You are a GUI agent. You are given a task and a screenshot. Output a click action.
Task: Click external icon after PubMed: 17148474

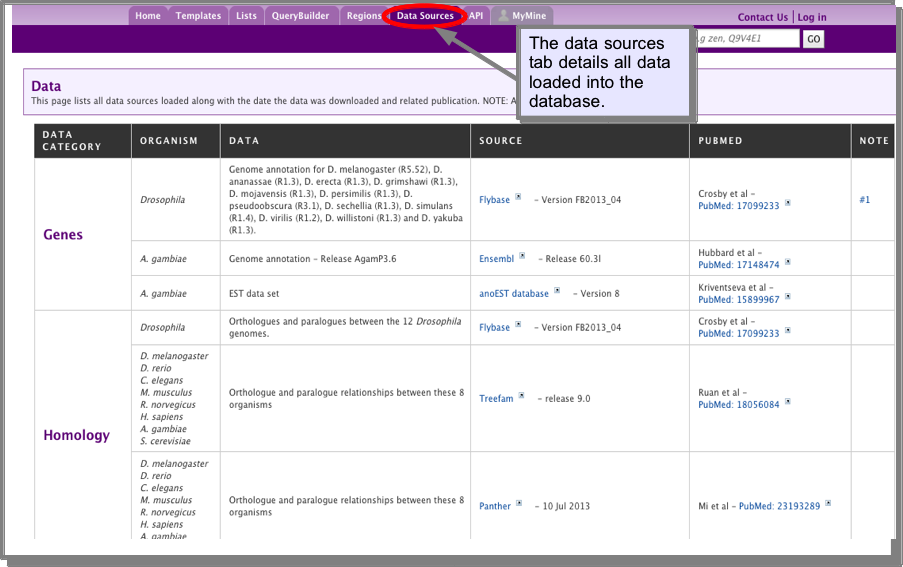[788, 262]
